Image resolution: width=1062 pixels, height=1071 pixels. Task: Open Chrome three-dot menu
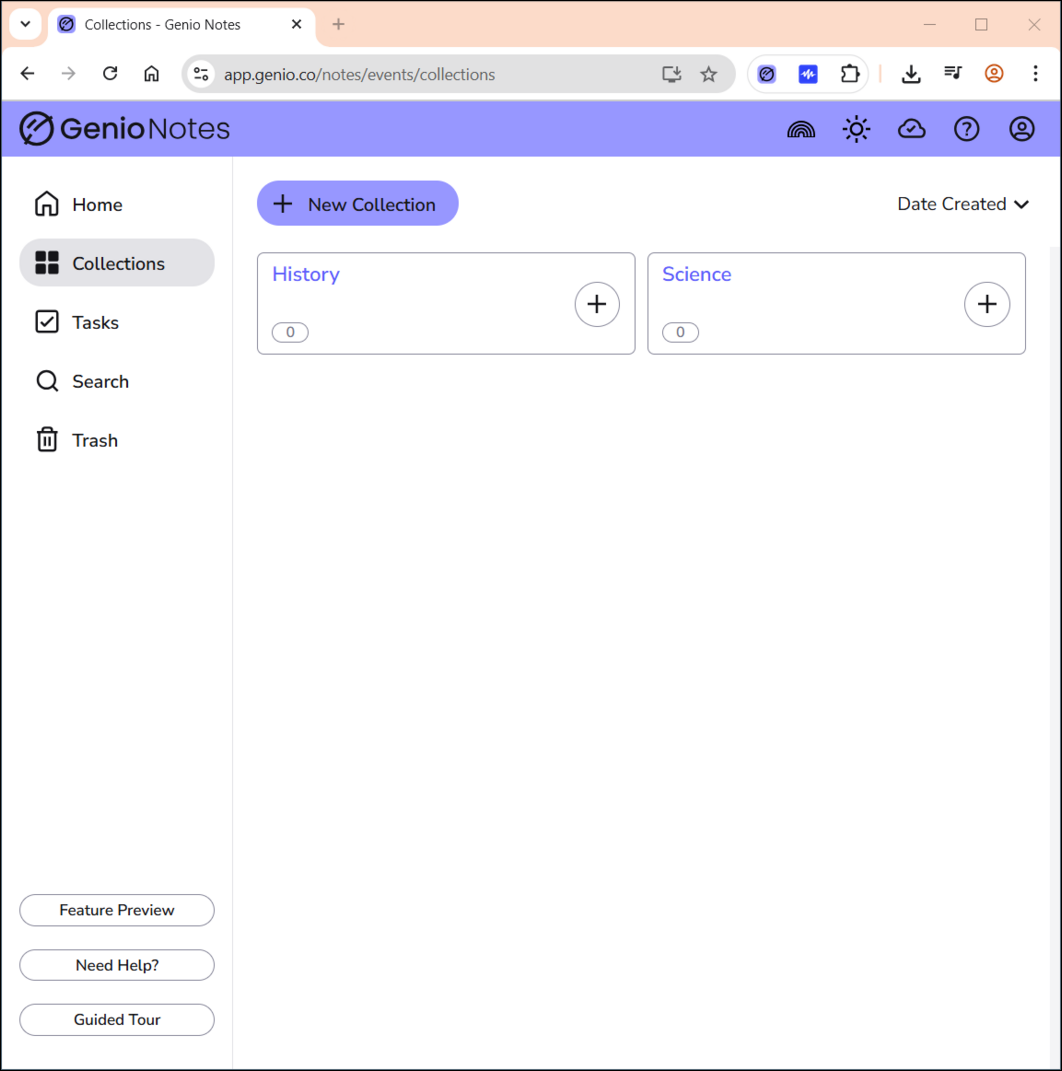[1035, 74]
